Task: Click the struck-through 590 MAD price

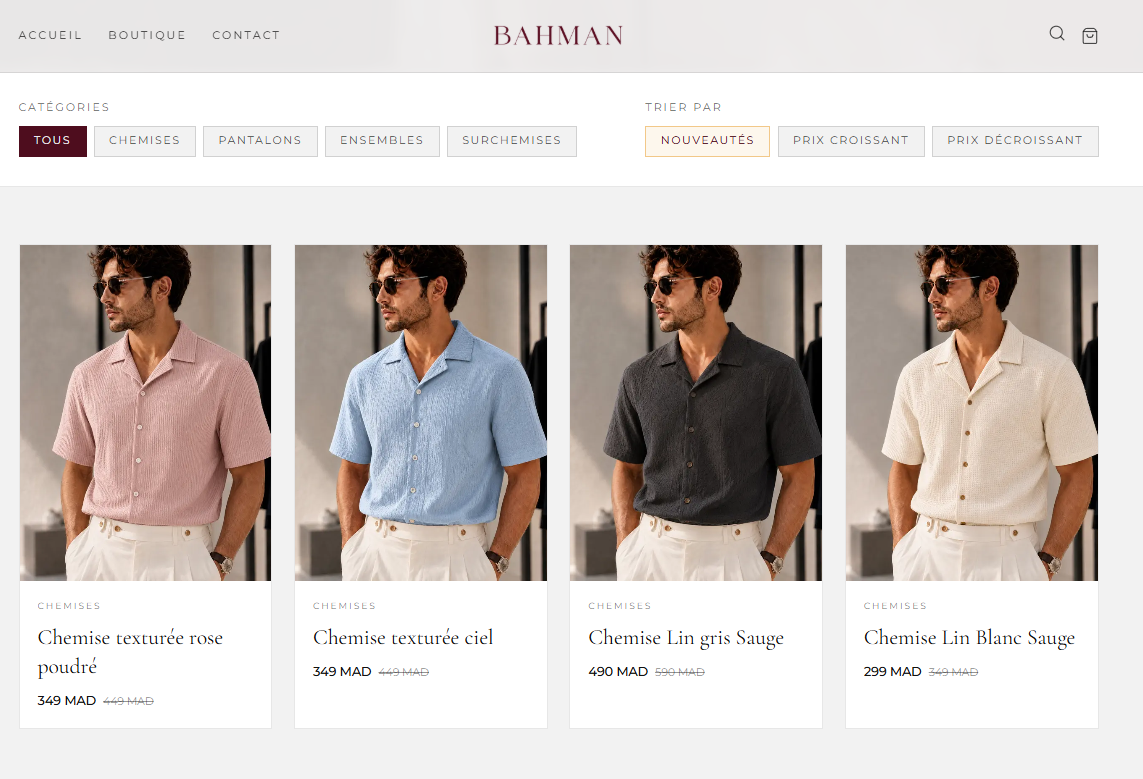Action: [x=679, y=672]
